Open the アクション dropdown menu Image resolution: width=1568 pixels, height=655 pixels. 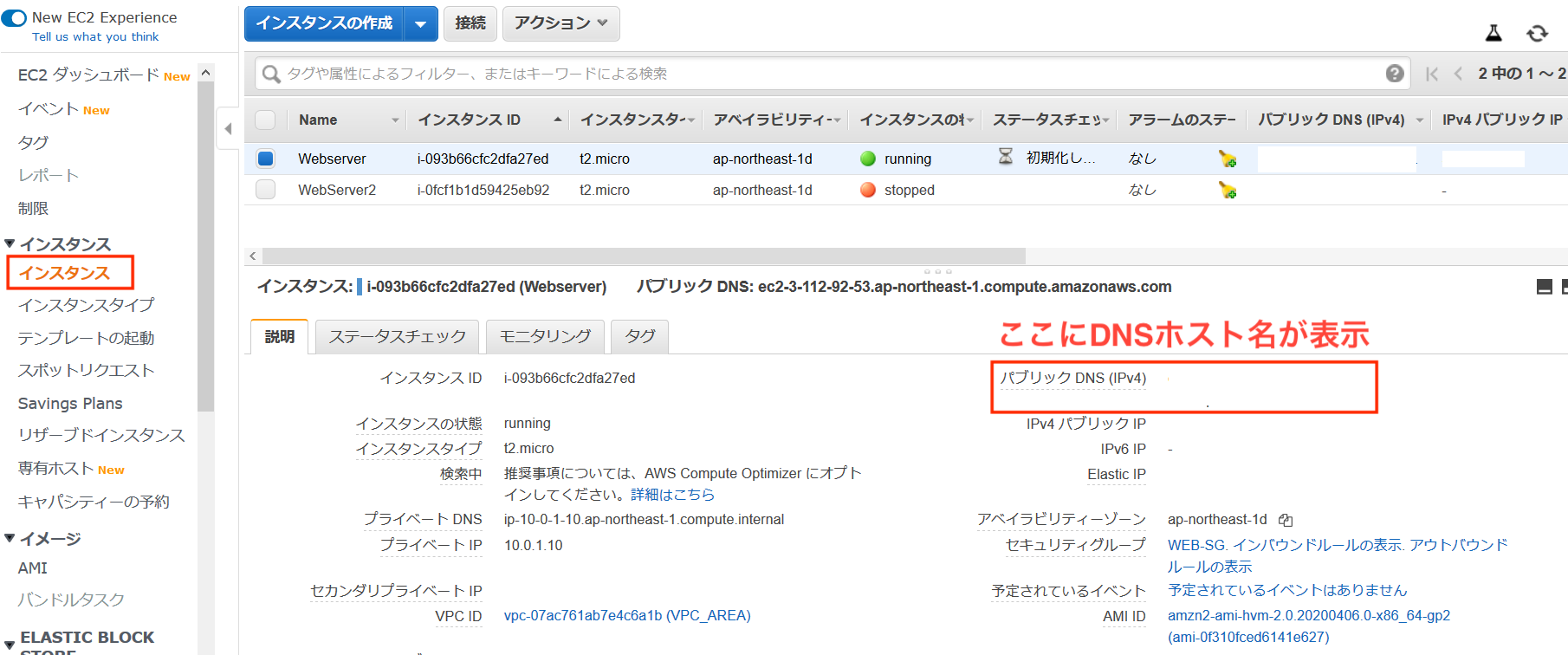pos(561,23)
